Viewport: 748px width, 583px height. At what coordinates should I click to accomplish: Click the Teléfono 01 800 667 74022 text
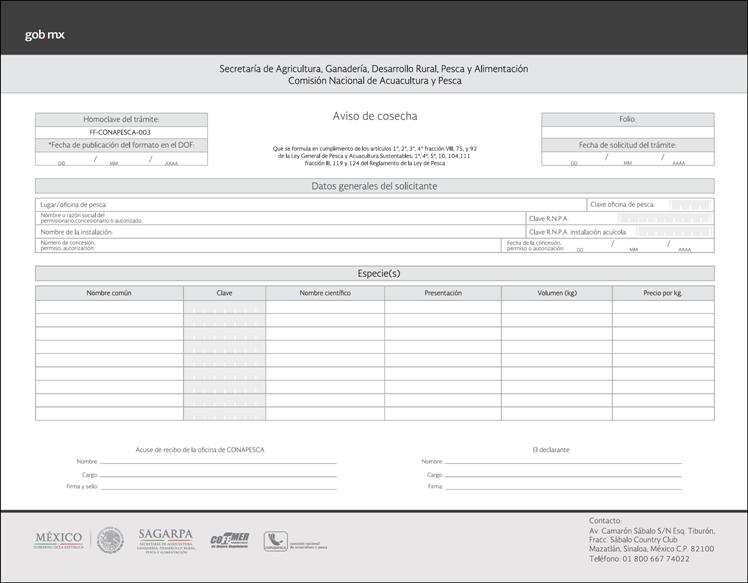(639, 559)
